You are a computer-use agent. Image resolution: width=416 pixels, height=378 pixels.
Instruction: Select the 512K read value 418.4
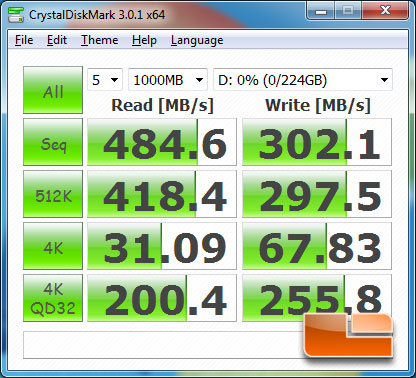(x=162, y=194)
